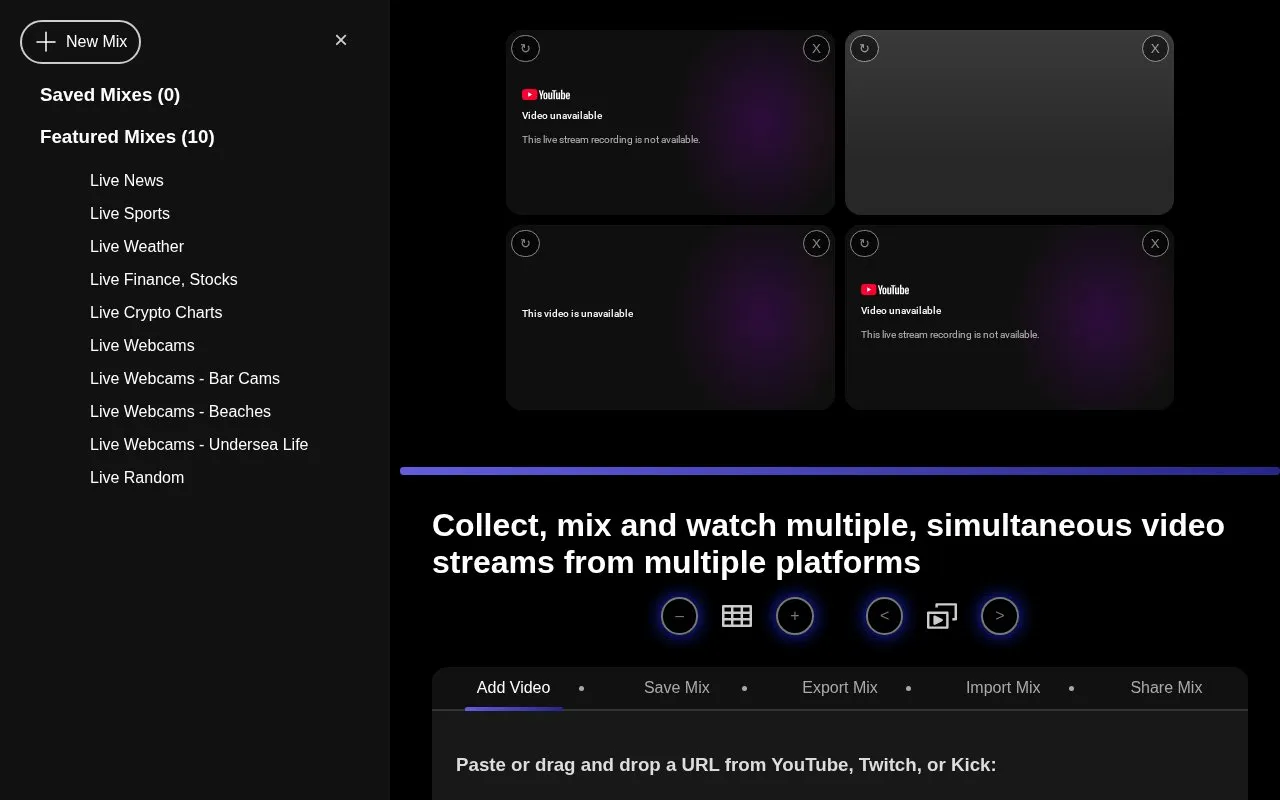Image resolution: width=1280 pixels, height=800 pixels.
Task: Go to previous video with < button
Action: coord(884,616)
